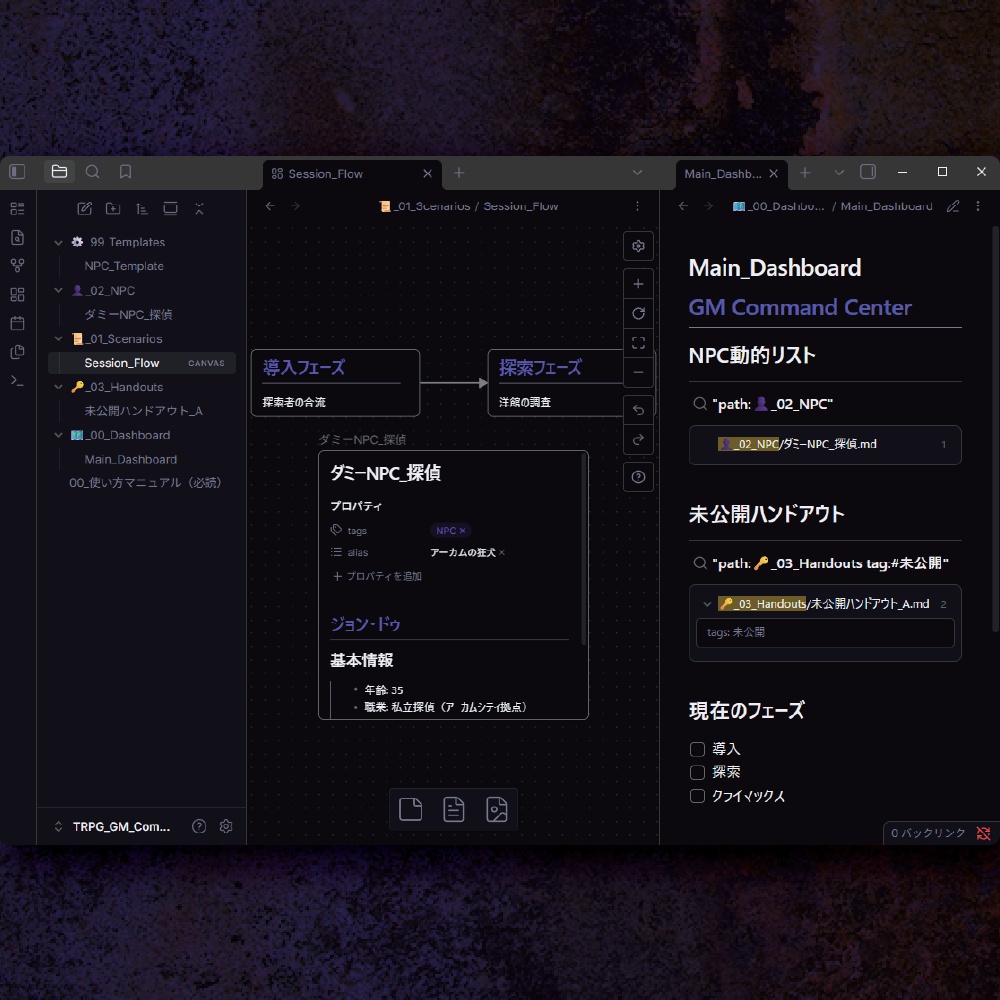Viewport: 1000px width, 1000px height.
Task: Click the sync status icon beside バックリンク
Action: click(x=983, y=833)
